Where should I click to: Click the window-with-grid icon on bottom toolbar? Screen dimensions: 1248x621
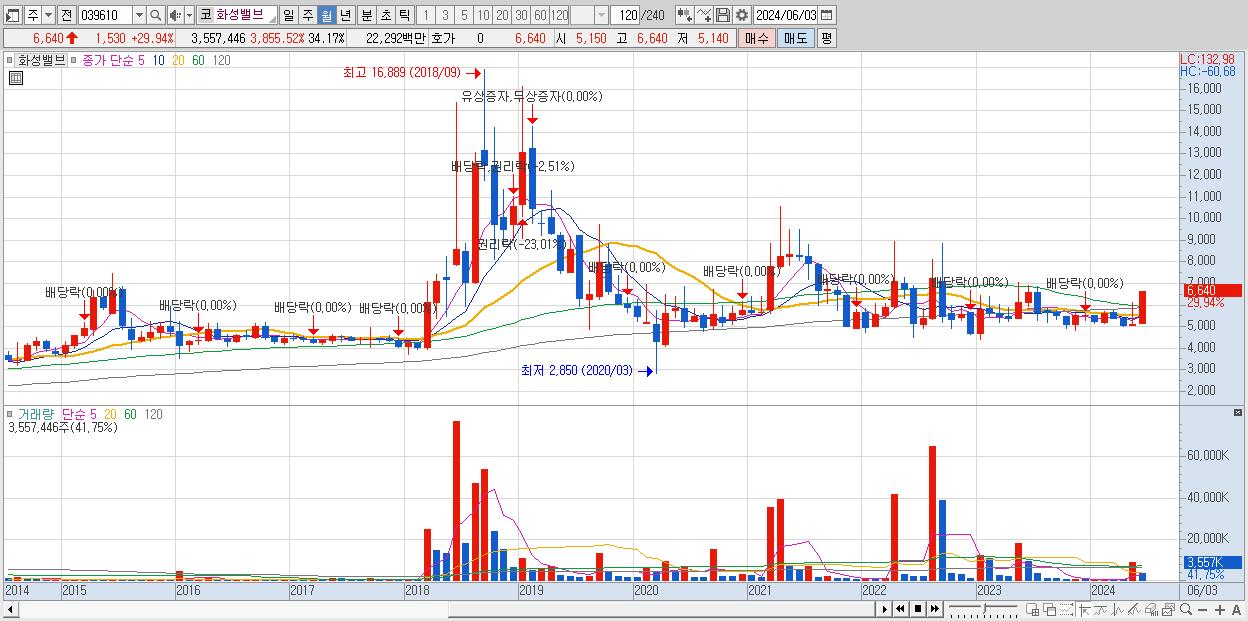click(x=1033, y=609)
